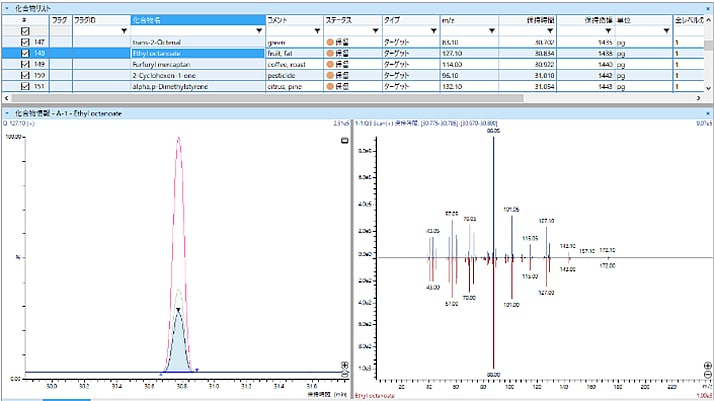The width and height of the screenshot is (714, 401).
Task: Zoom out on the mass spectrum plot
Action: [x=708, y=375]
